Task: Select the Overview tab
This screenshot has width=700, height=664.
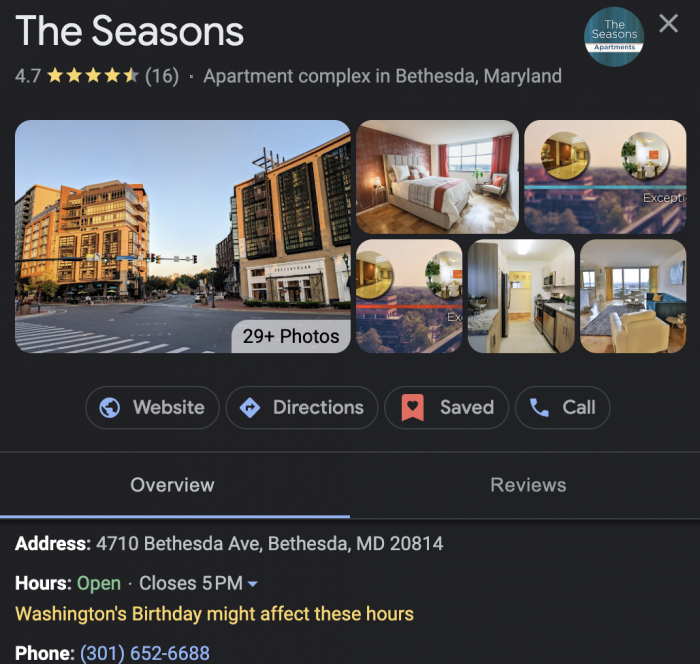Action: point(172,485)
